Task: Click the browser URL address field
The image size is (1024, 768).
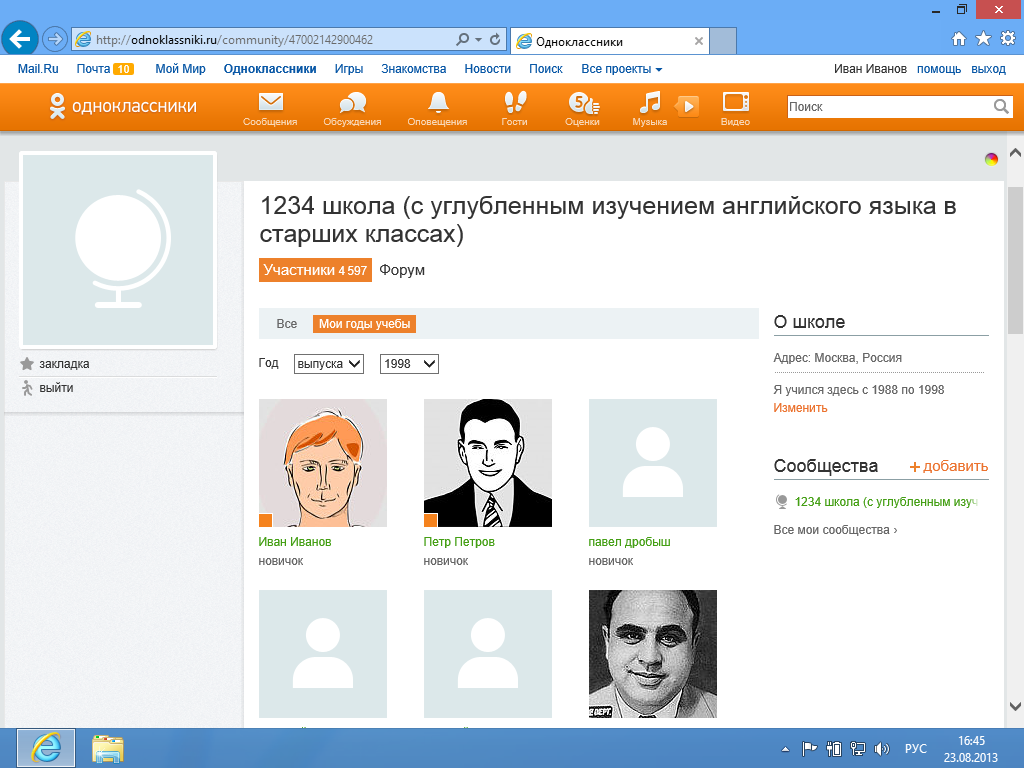Action: [274, 40]
